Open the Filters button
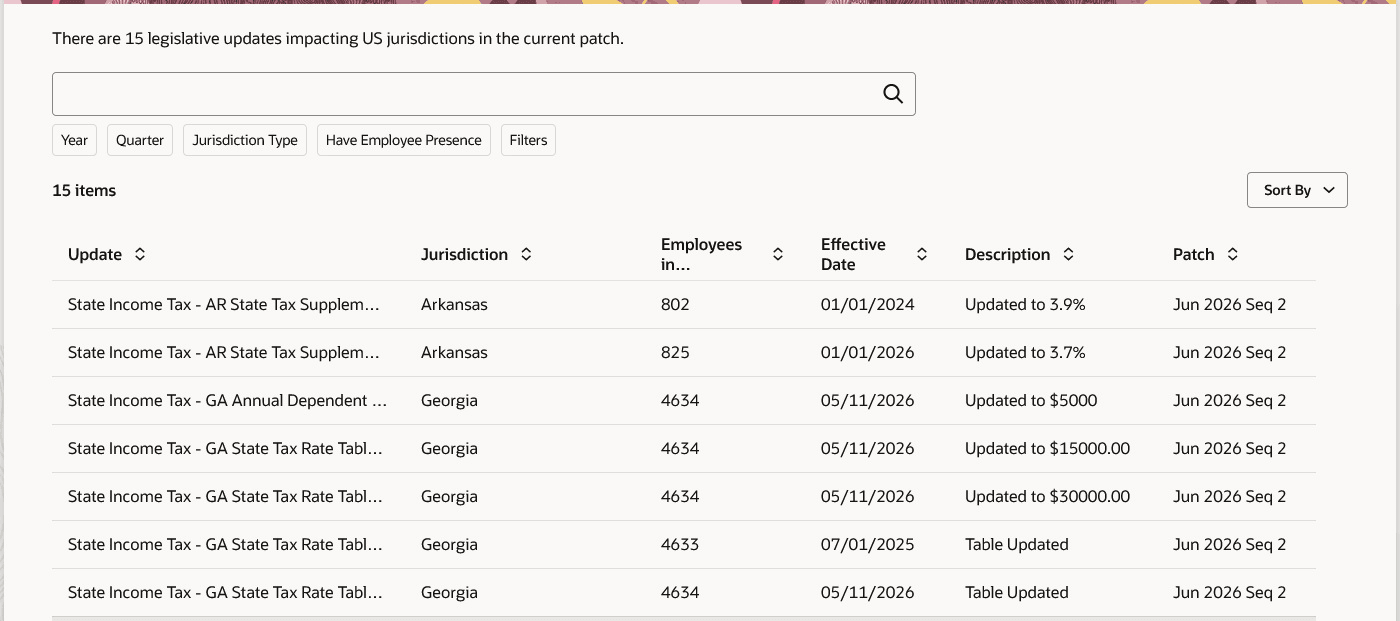This screenshot has height=621, width=1400. click(x=528, y=140)
